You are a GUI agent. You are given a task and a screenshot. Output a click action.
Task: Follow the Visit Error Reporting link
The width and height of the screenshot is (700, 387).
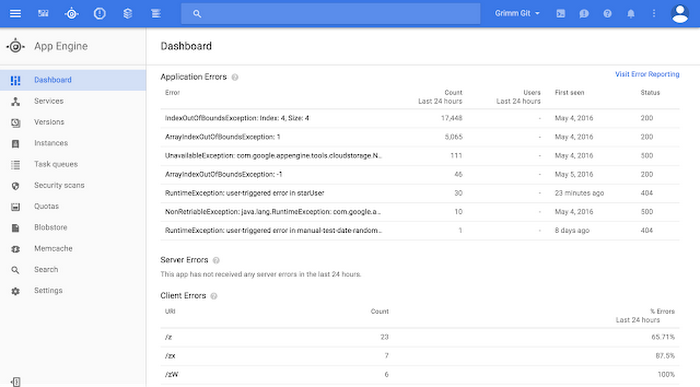(647, 74)
